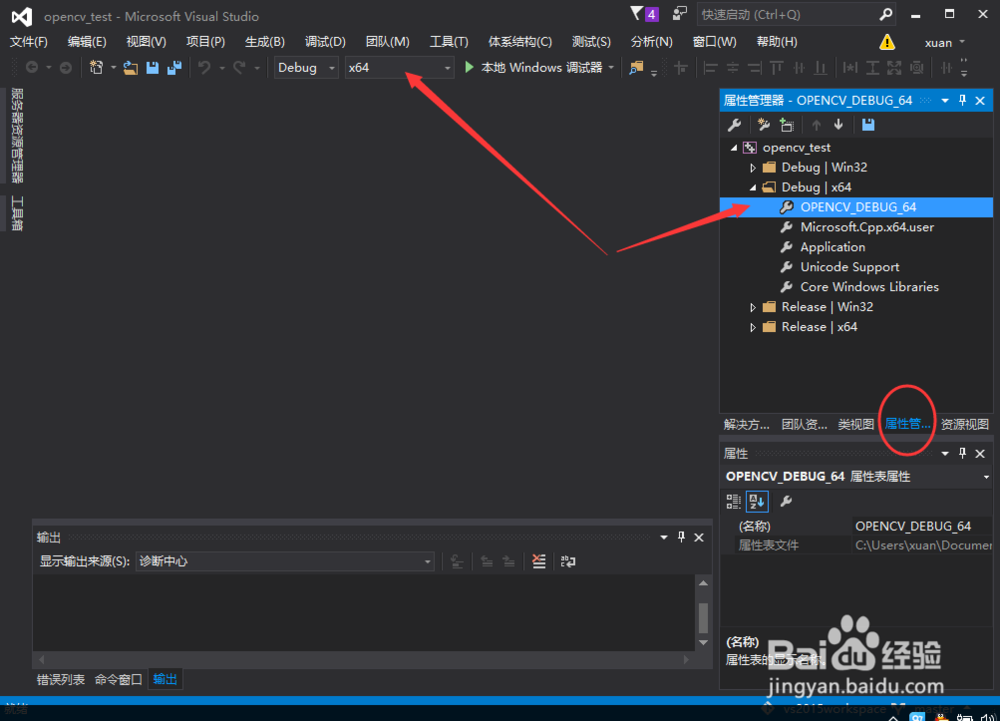The height and width of the screenshot is (721, 1000).
Task: Switch to the 资源视图 tab
Action: coord(965,425)
